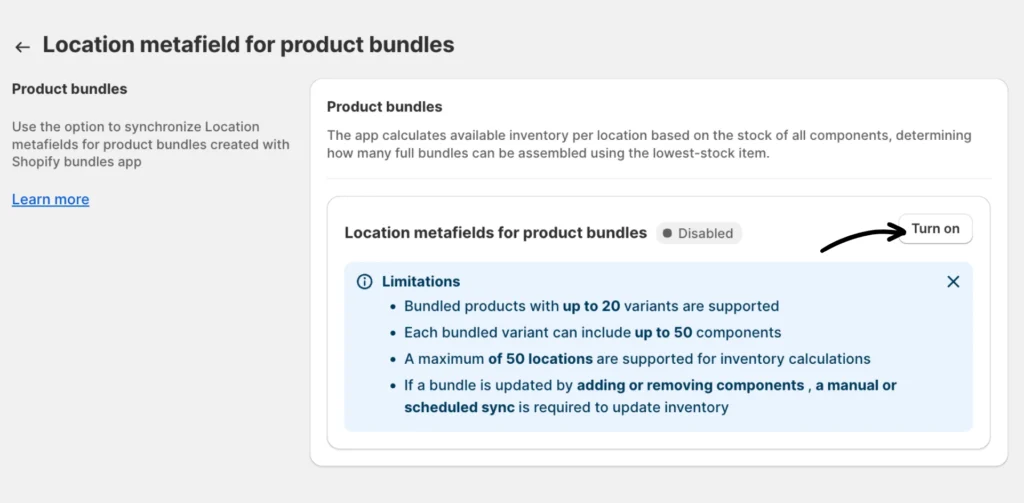Click the back arrow beside the page title

pyautogui.click(x=22, y=47)
